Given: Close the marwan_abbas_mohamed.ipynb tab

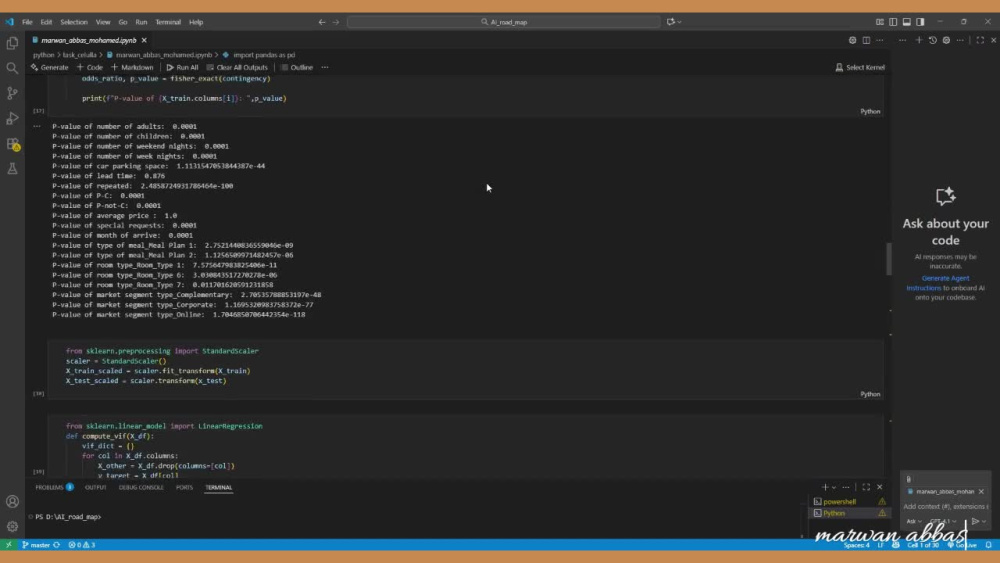Looking at the screenshot, I should (144, 40).
